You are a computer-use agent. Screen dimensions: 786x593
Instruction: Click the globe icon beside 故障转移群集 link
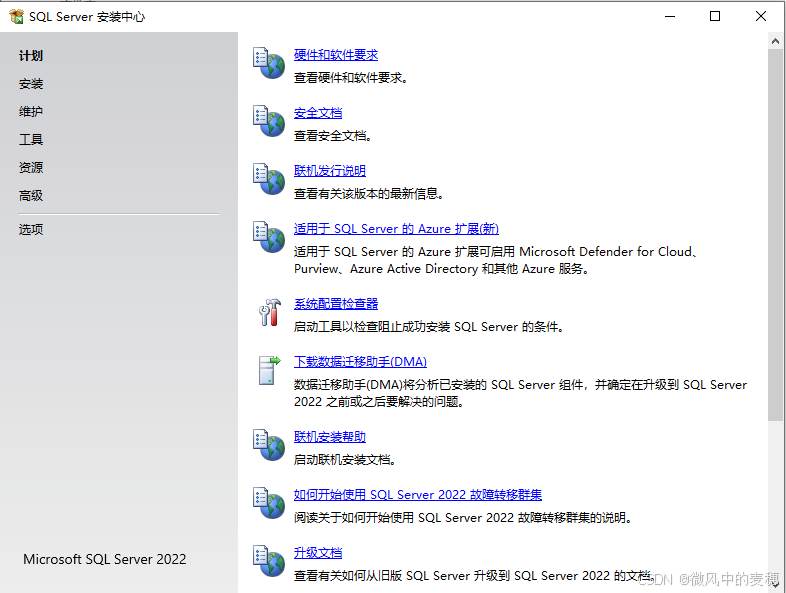click(x=269, y=503)
